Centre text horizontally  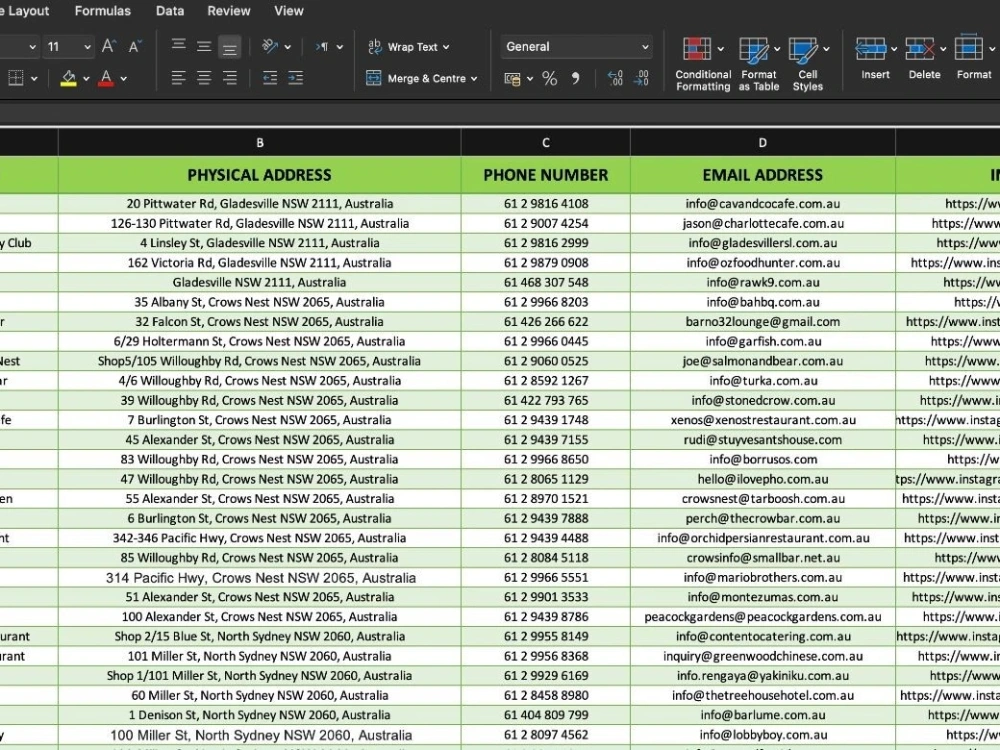click(204, 78)
